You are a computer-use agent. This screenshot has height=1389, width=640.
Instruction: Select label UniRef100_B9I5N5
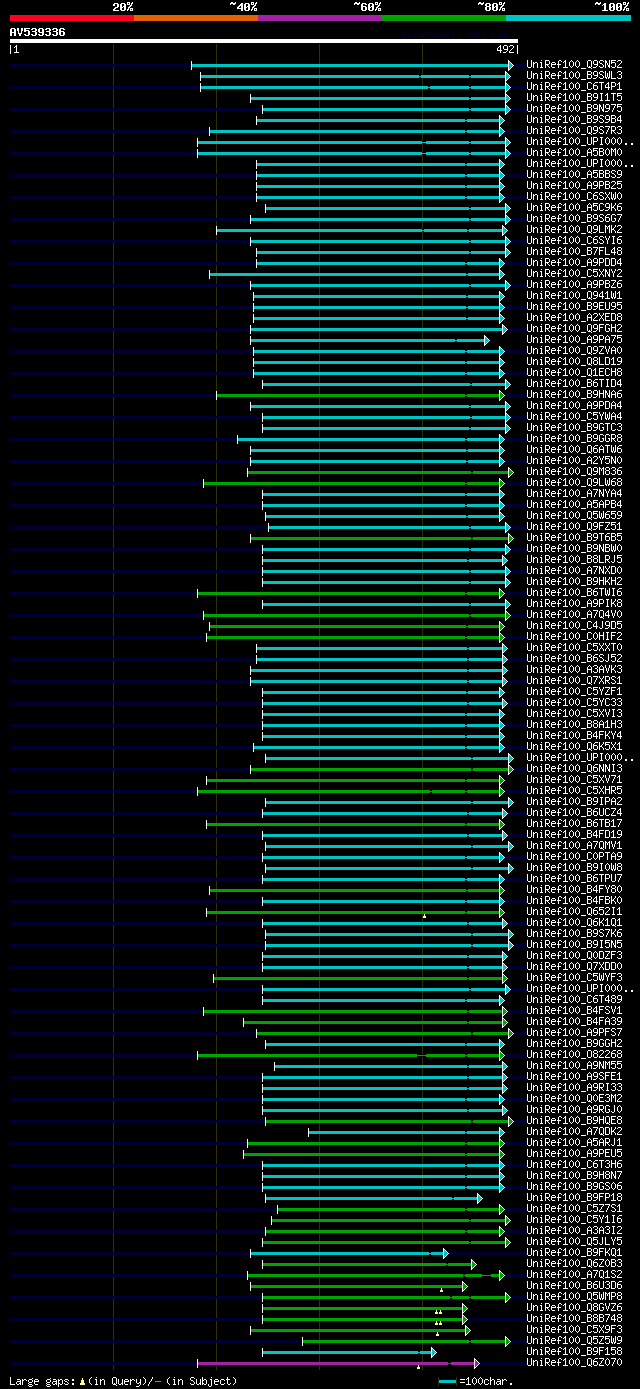coord(574,944)
